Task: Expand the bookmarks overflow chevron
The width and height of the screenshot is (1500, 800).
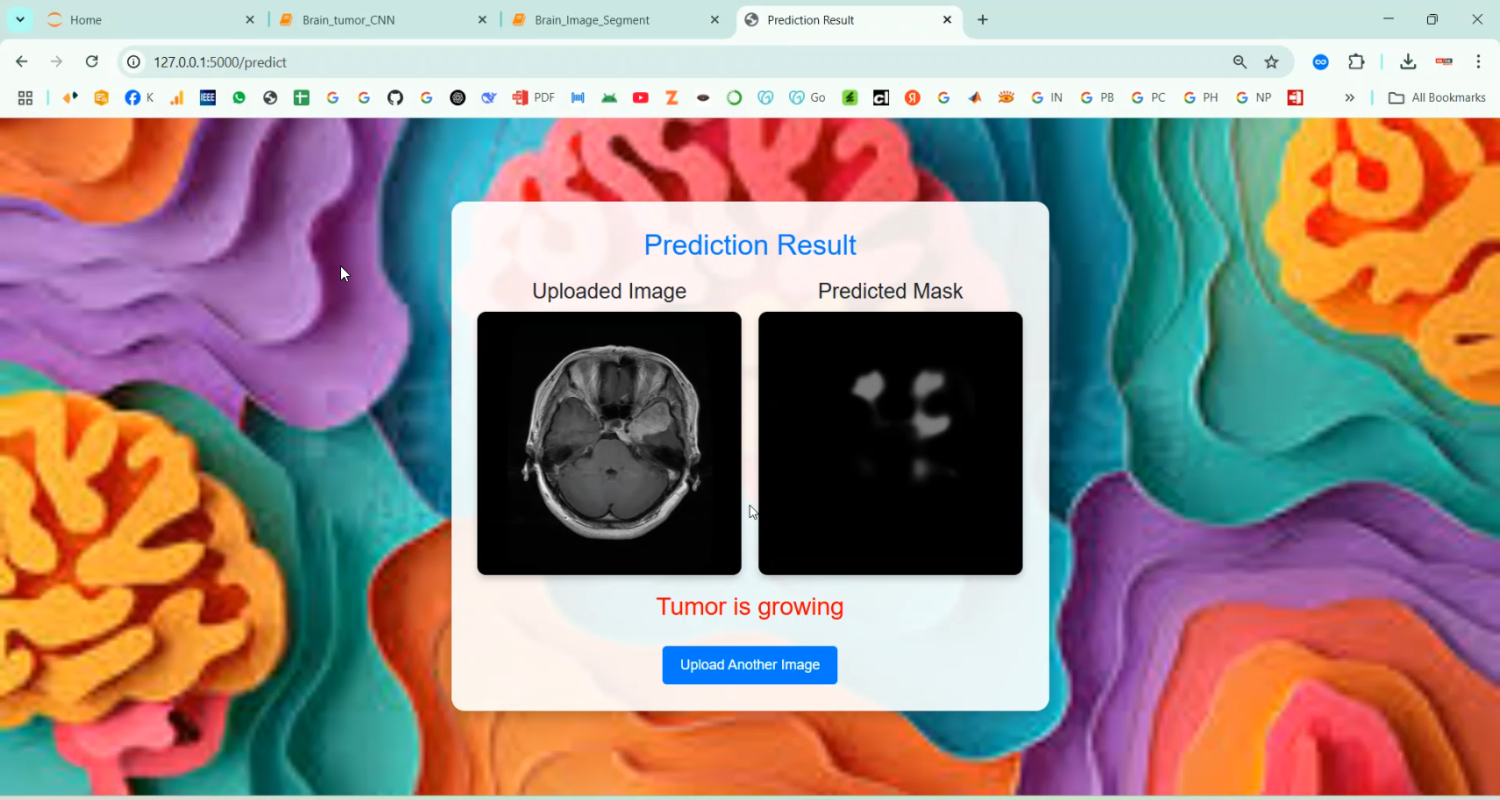Action: click(1350, 97)
